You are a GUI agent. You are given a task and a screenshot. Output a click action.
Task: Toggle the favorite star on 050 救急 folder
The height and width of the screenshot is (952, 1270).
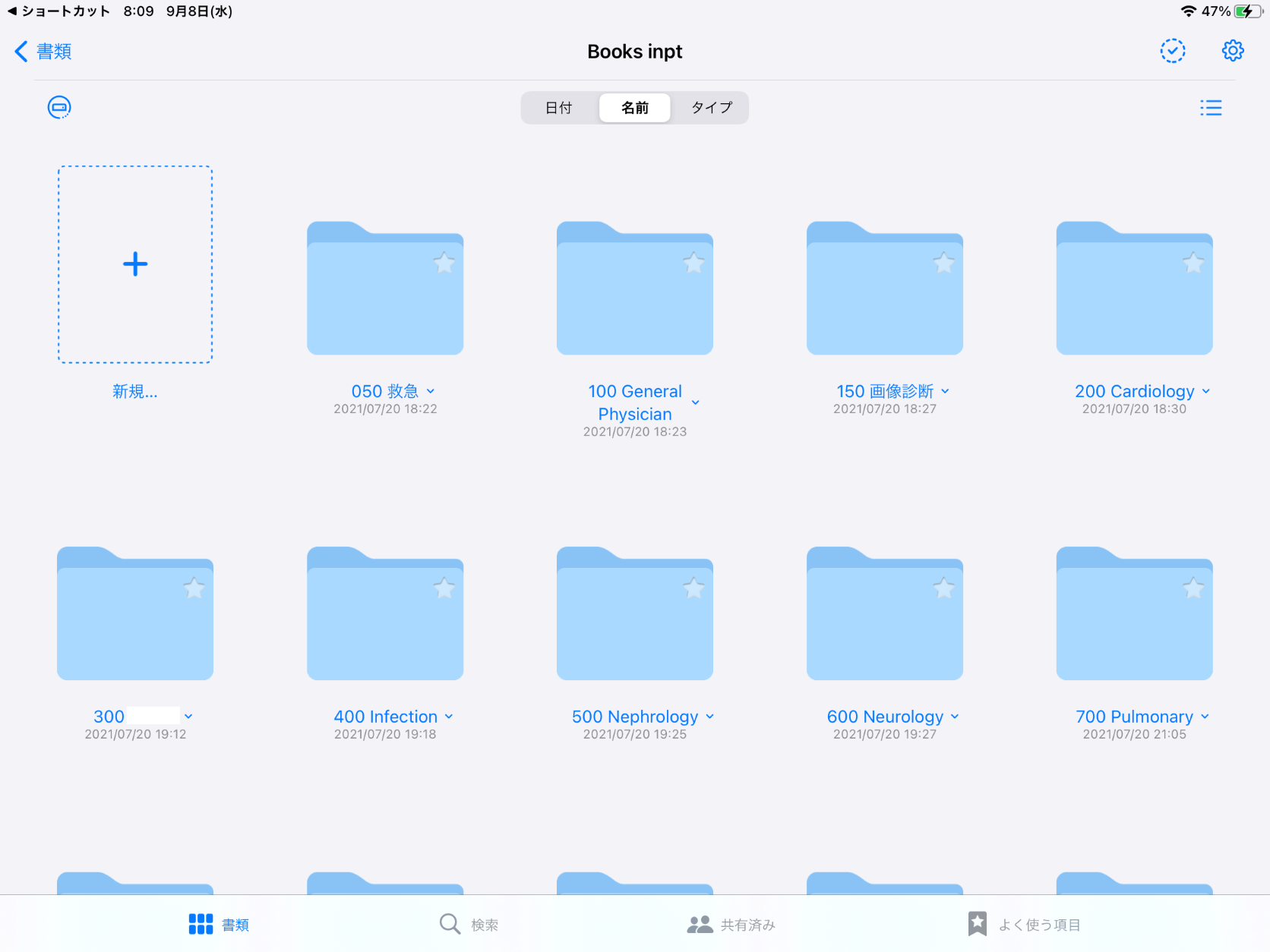[x=444, y=263]
